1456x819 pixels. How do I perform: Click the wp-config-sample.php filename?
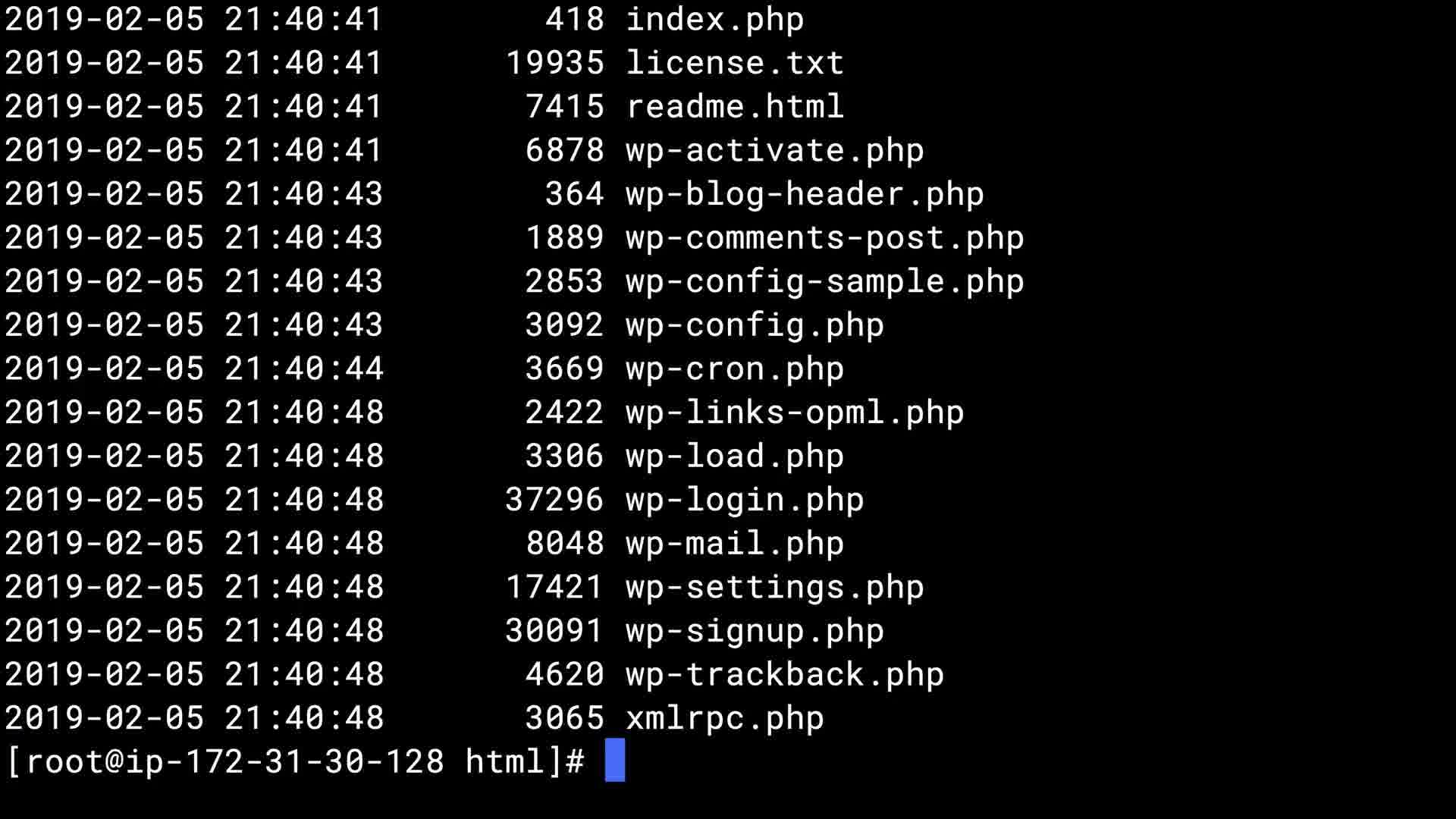[824, 281]
